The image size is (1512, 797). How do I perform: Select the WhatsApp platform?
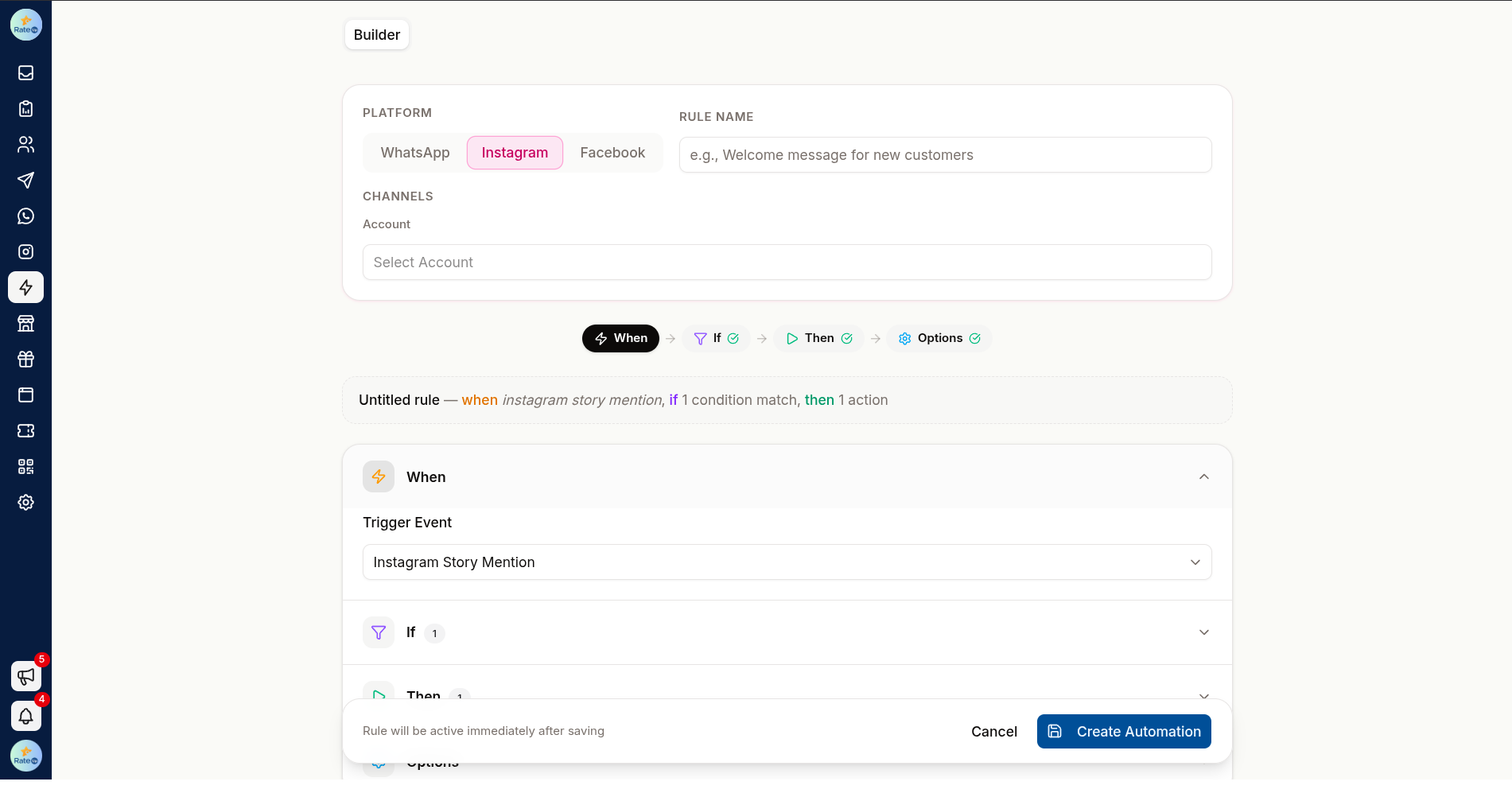pos(415,153)
